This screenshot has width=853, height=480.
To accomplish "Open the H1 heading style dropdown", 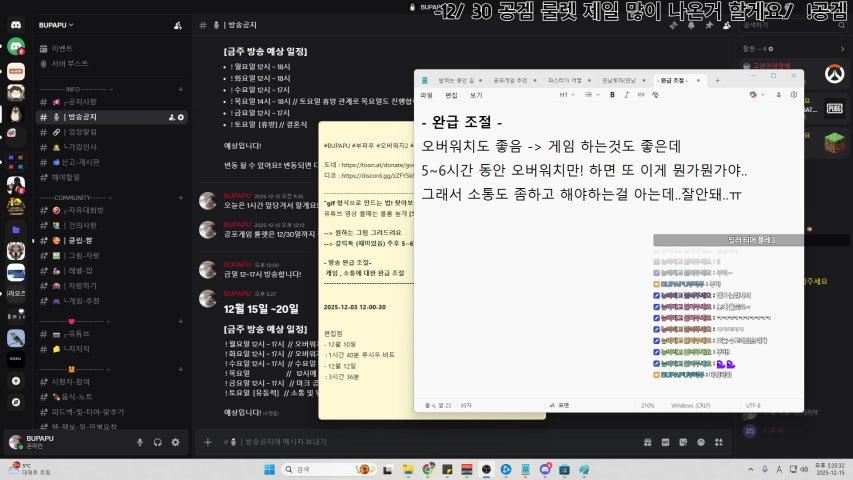I will tap(568, 95).
